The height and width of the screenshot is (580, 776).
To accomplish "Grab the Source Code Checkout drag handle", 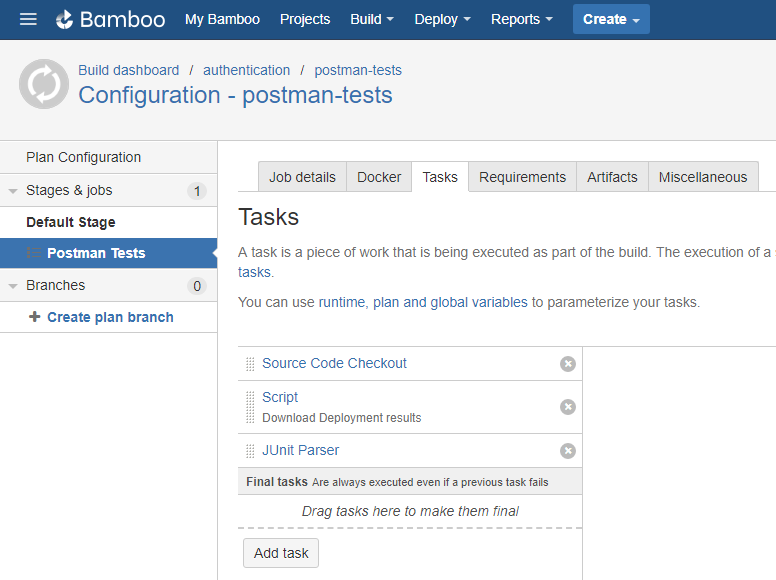I will pyautogui.click(x=250, y=364).
